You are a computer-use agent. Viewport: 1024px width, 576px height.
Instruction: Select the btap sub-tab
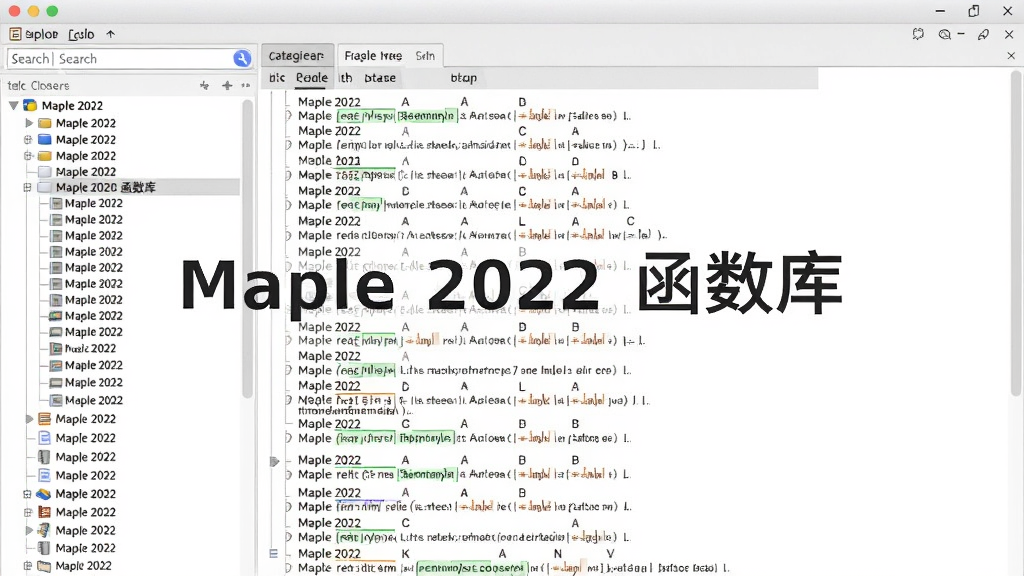(x=464, y=78)
